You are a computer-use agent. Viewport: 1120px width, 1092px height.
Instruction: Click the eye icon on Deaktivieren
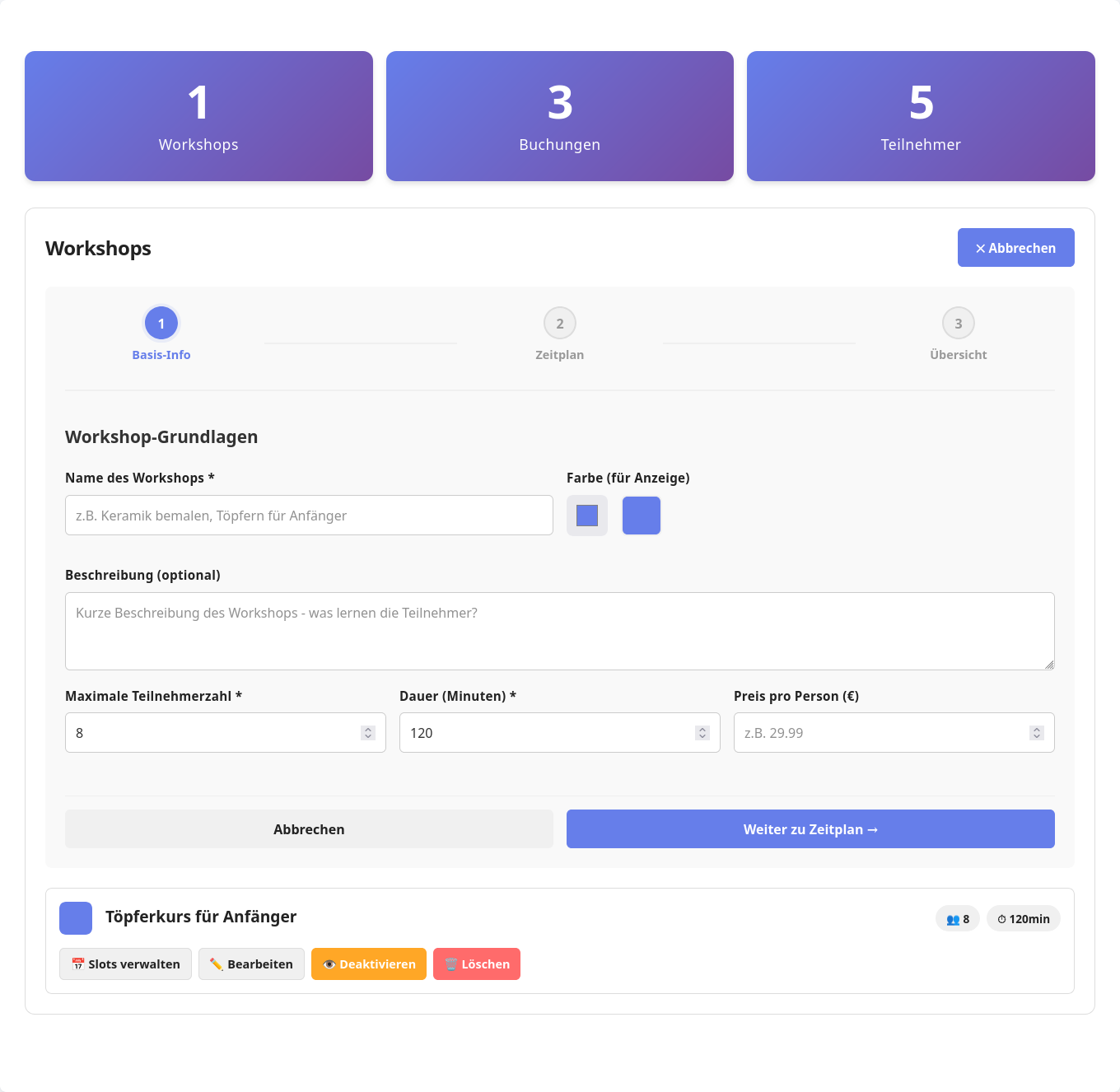(329, 964)
